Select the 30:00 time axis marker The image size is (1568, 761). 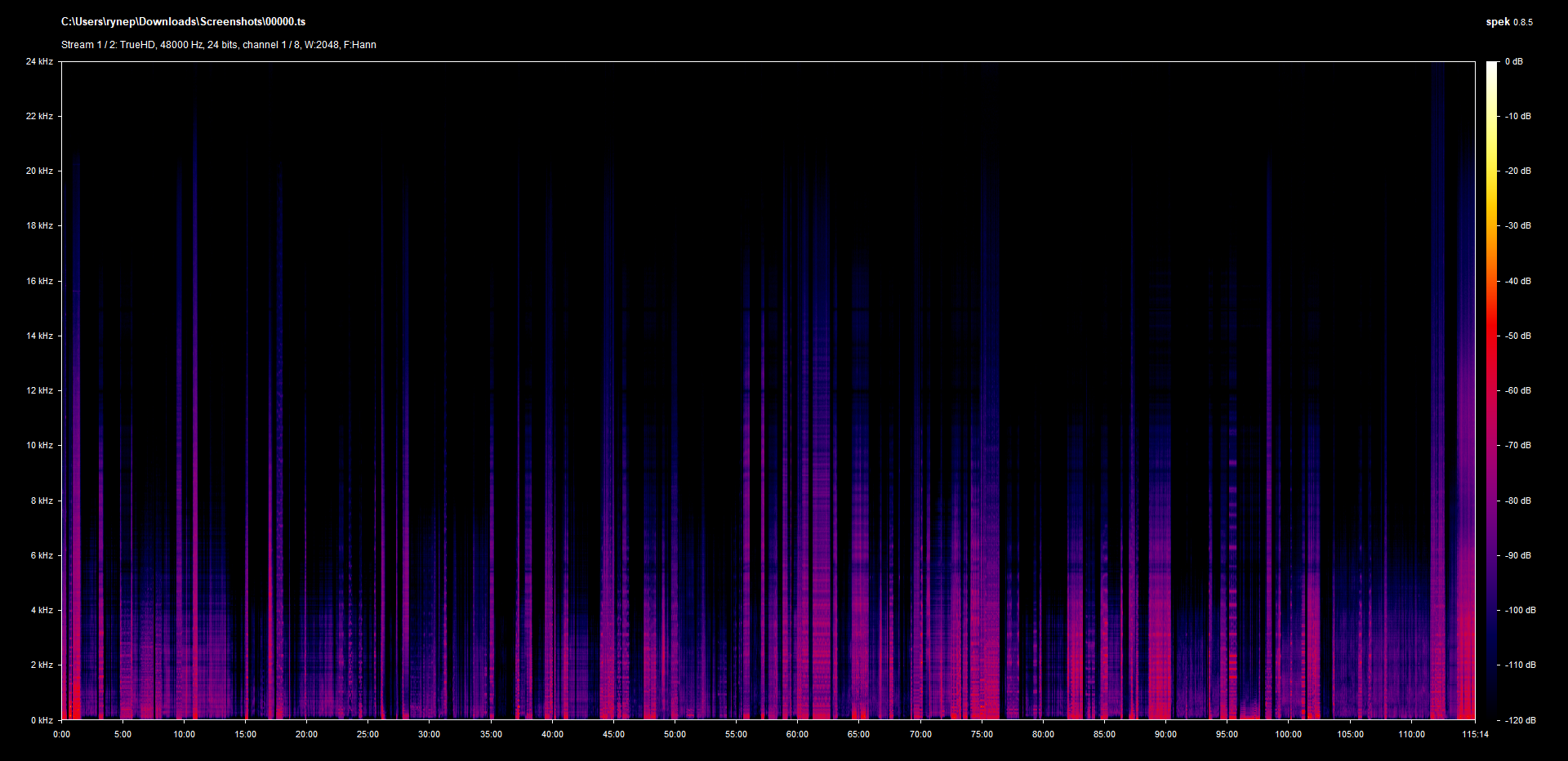pos(429,734)
